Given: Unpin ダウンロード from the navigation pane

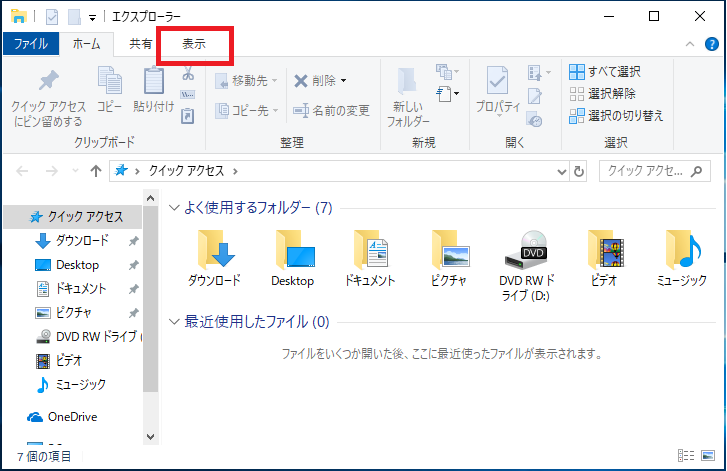Looking at the screenshot, I should tap(134, 241).
